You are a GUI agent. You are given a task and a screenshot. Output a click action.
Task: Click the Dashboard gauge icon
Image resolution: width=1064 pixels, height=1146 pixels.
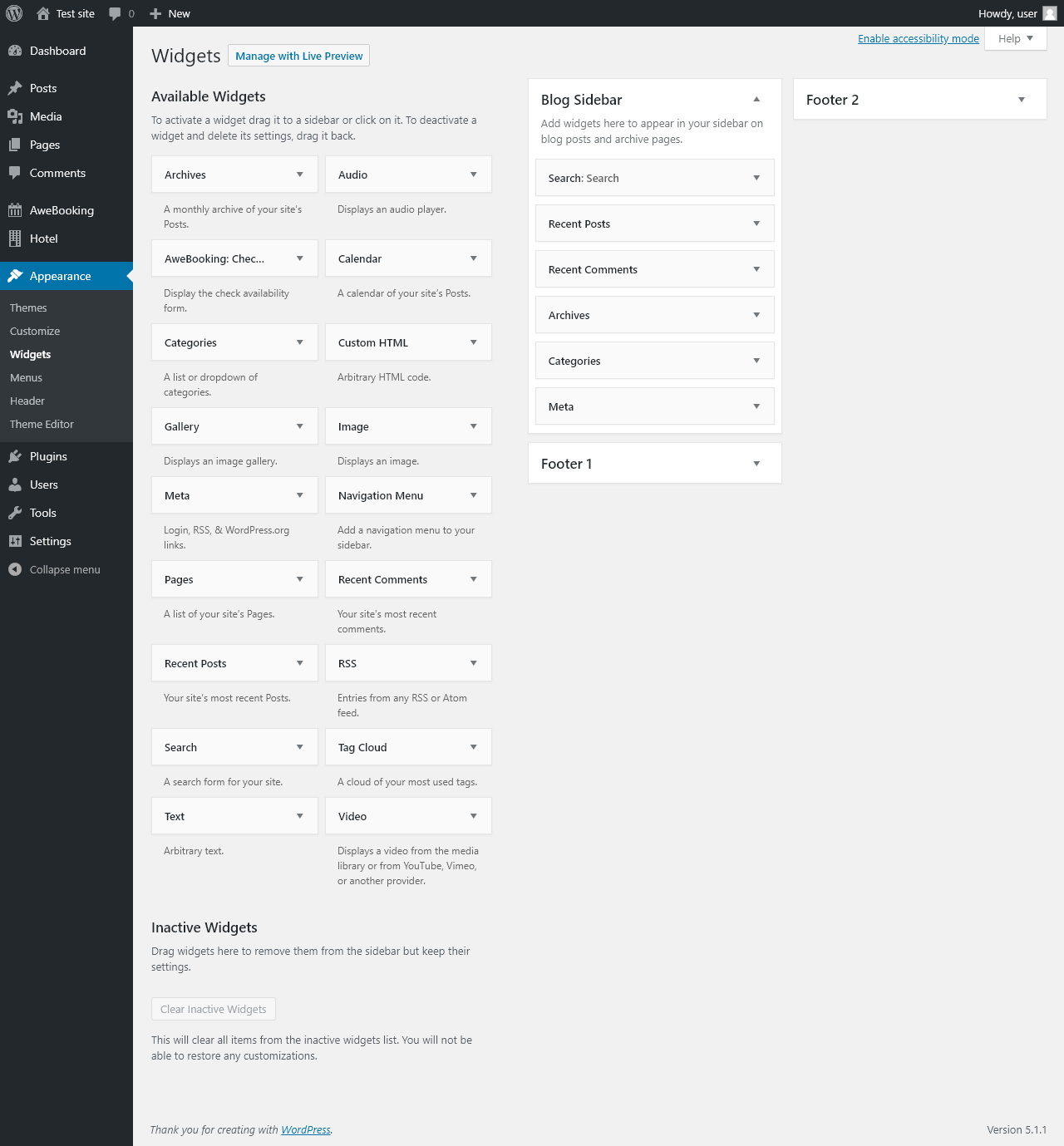click(15, 51)
